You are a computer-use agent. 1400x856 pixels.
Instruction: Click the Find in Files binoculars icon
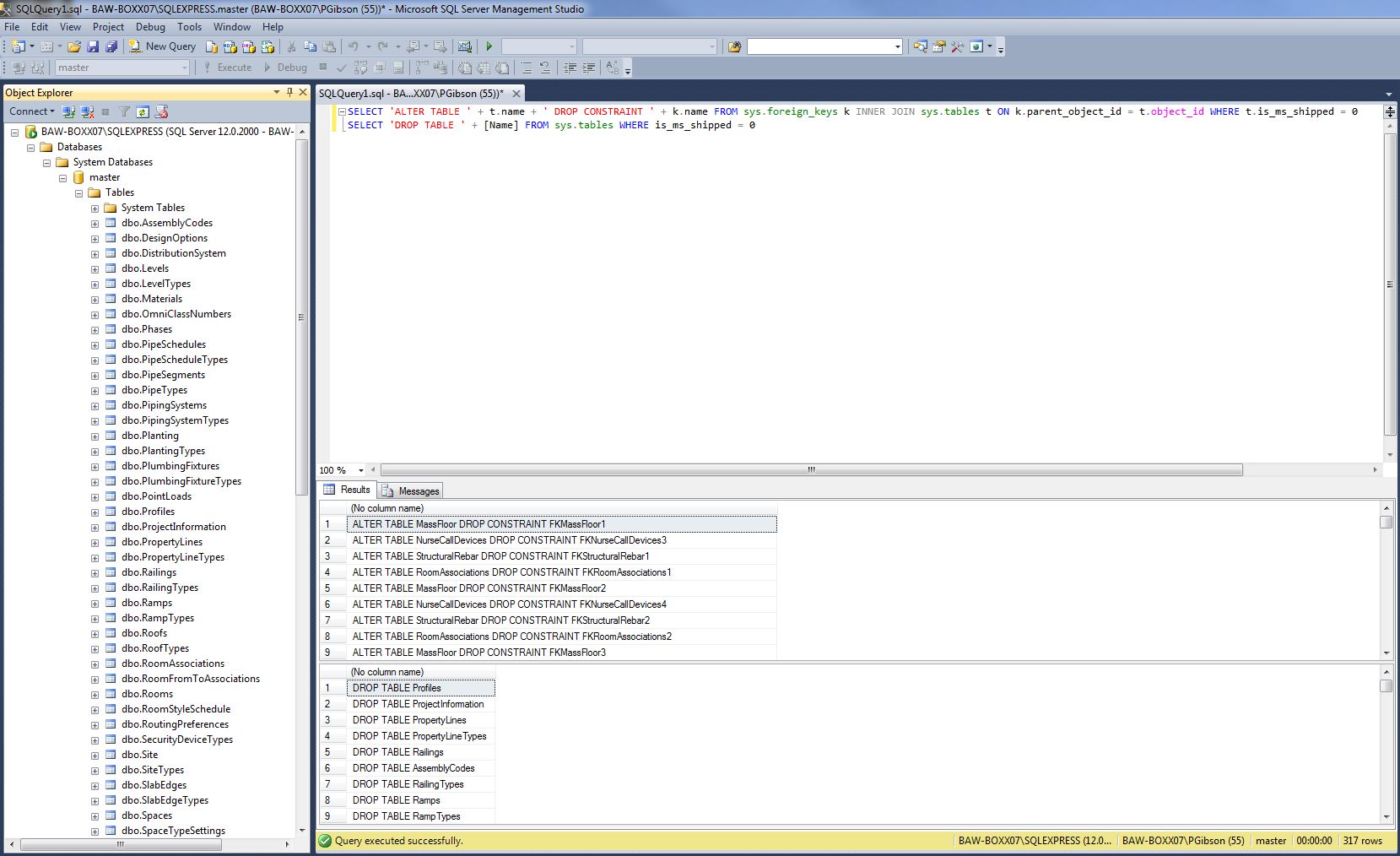point(734,46)
